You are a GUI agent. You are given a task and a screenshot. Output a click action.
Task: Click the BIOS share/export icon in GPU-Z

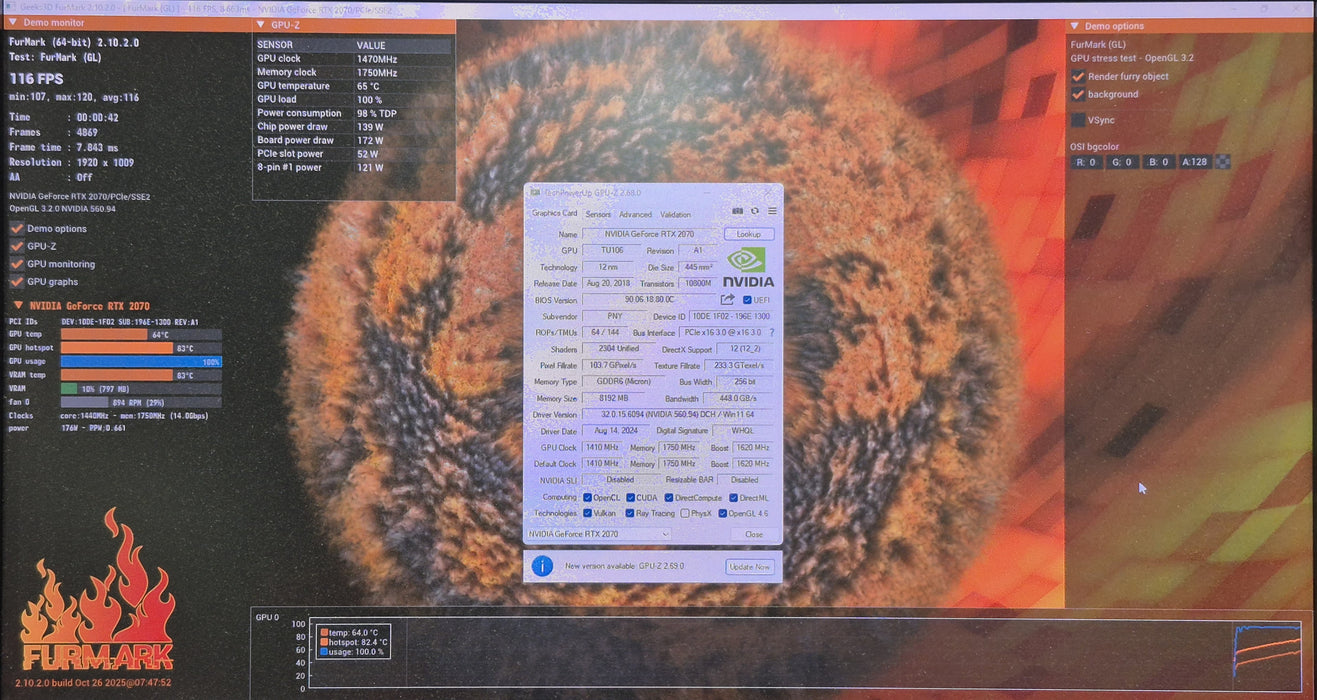[x=727, y=299]
